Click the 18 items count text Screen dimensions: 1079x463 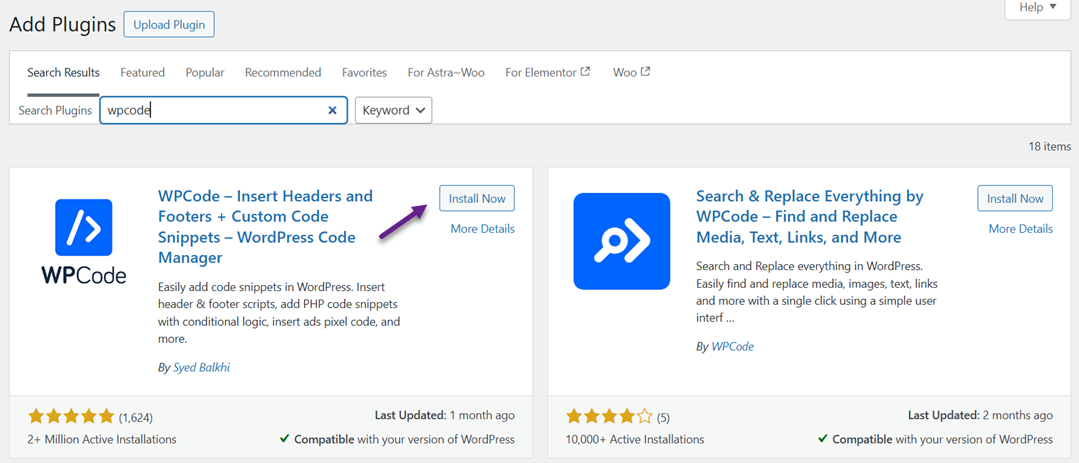pyautogui.click(x=1049, y=146)
